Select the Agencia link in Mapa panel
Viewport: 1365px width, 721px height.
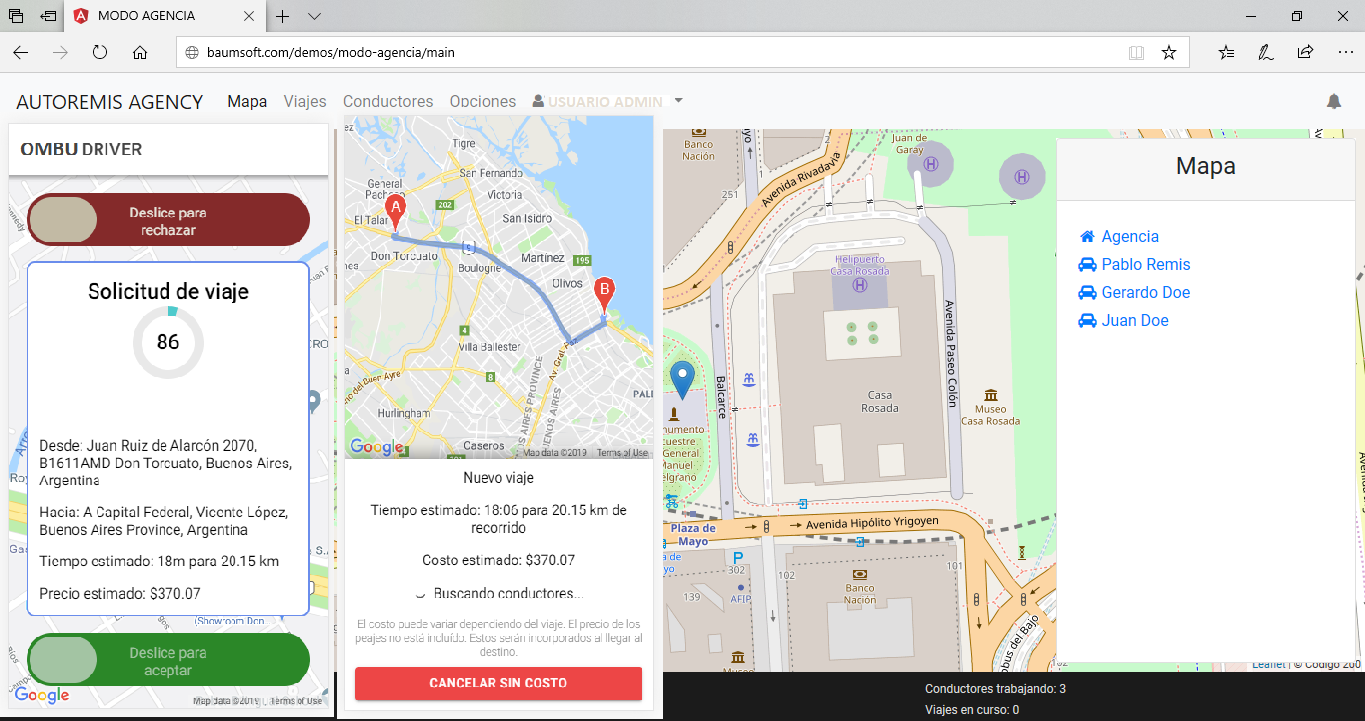pyautogui.click(x=1130, y=237)
